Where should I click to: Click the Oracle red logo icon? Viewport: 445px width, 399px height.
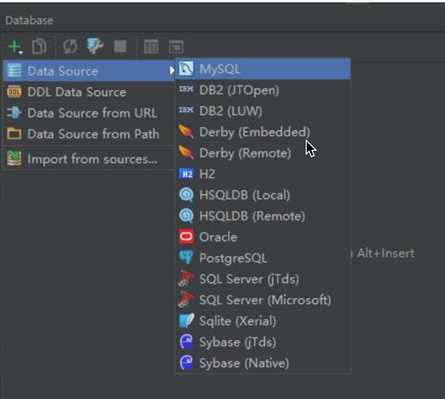[x=186, y=237]
